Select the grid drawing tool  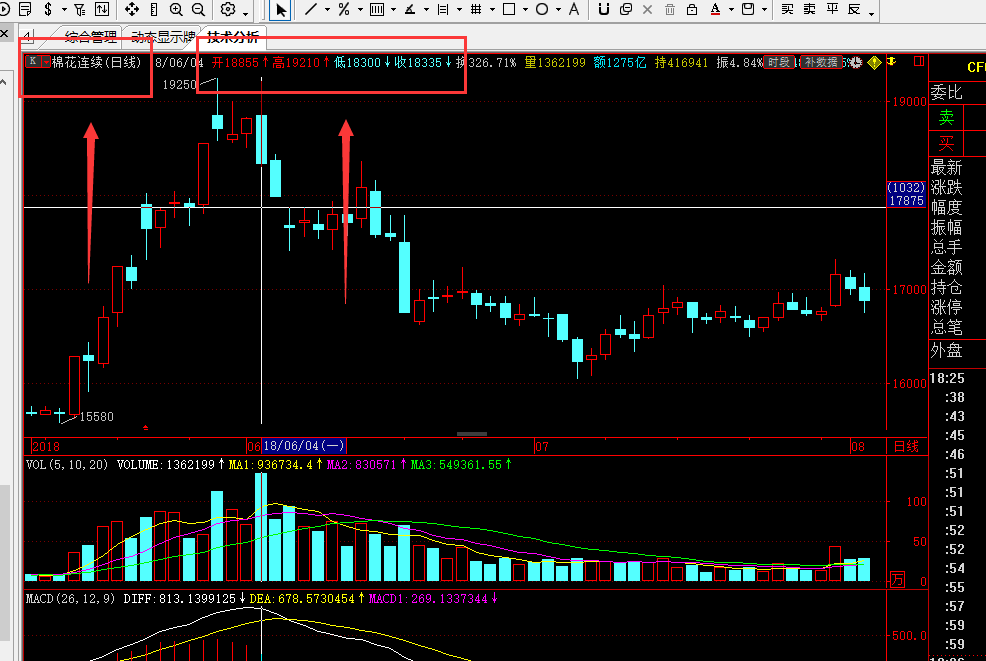coord(476,9)
